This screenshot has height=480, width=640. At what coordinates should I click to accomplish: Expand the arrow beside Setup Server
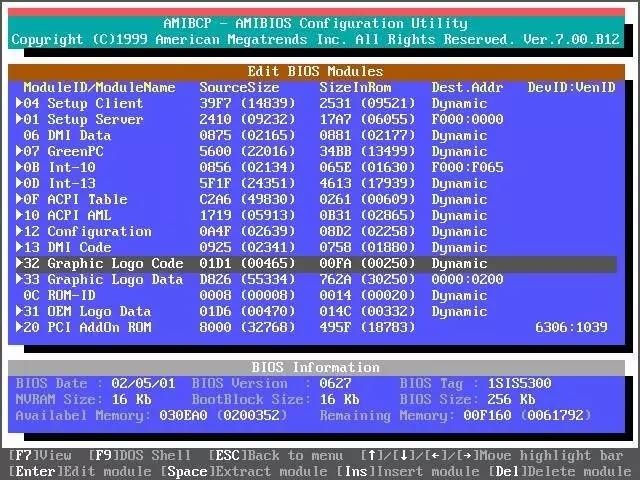click(x=19, y=120)
